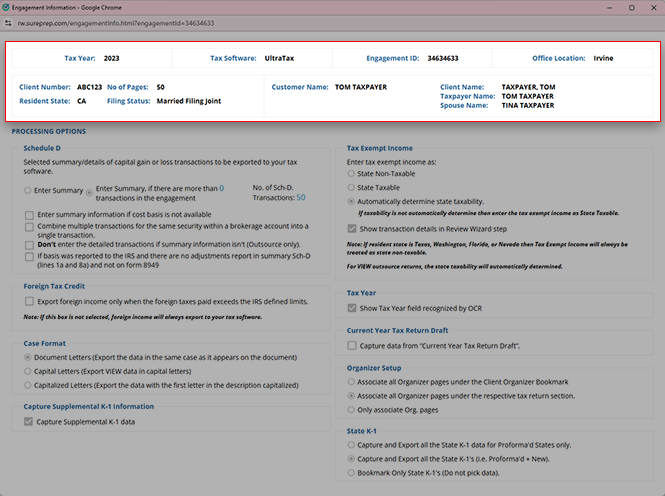Click the engagement URL in the address bar
Image resolution: width=665 pixels, height=496 pixels.
116,23
